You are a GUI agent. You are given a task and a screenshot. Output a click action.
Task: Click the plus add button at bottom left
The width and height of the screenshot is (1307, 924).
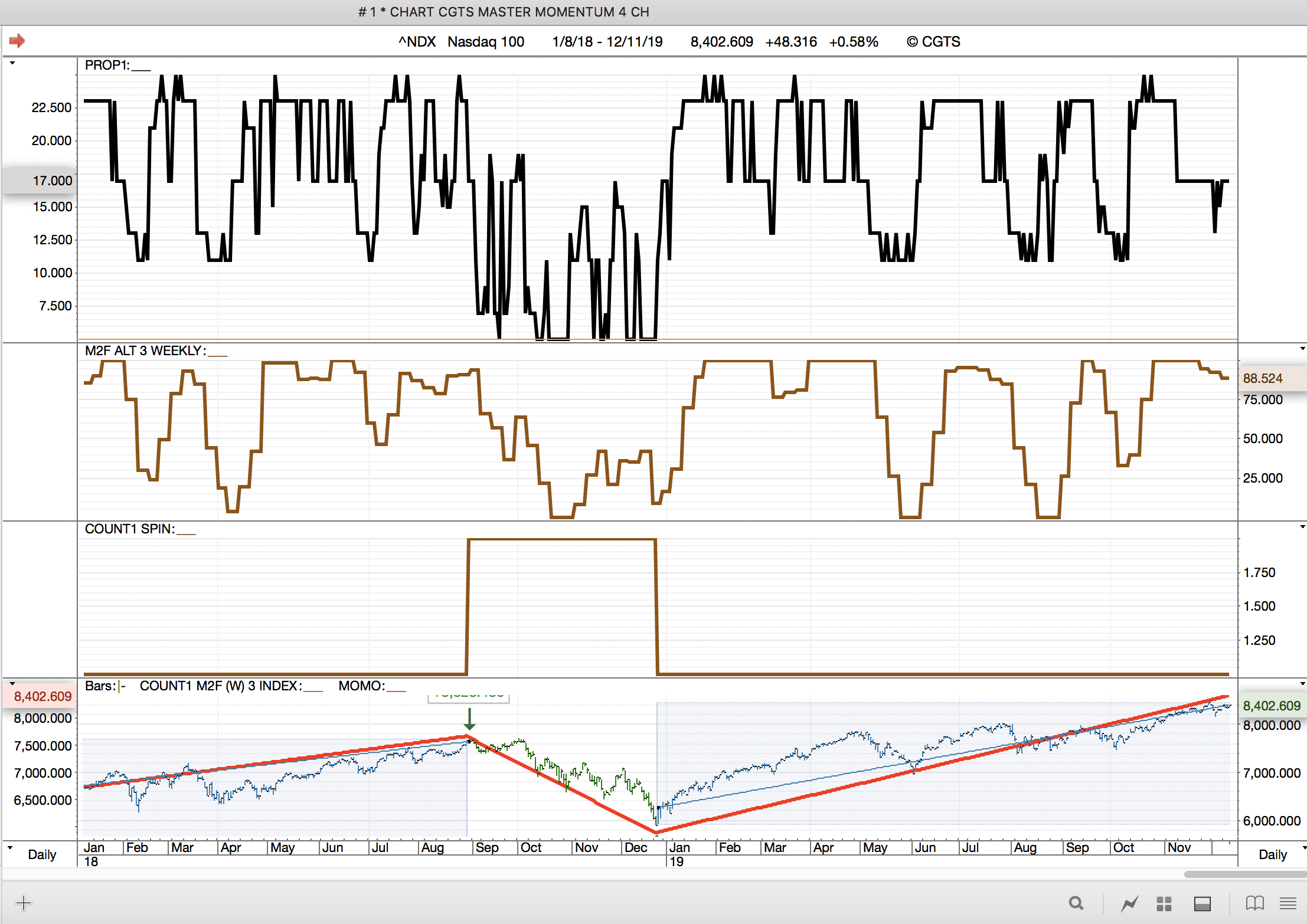(x=24, y=903)
